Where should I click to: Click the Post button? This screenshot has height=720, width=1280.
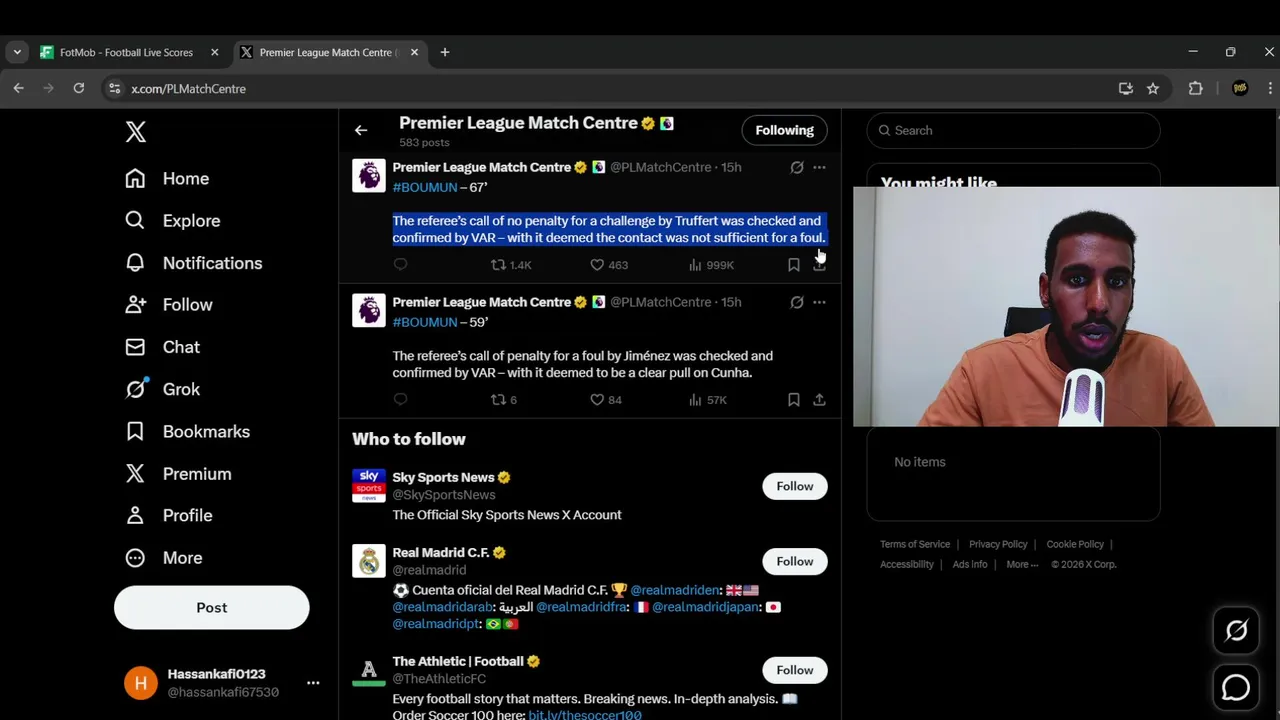(212, 607)
